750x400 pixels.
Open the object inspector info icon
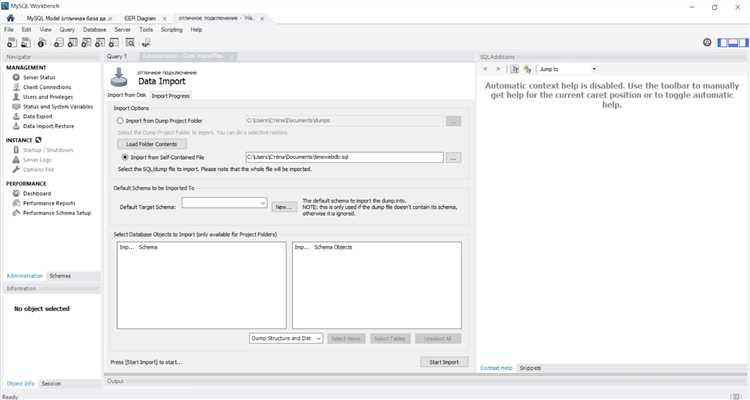pyautogui.click(x=42, y=43)
